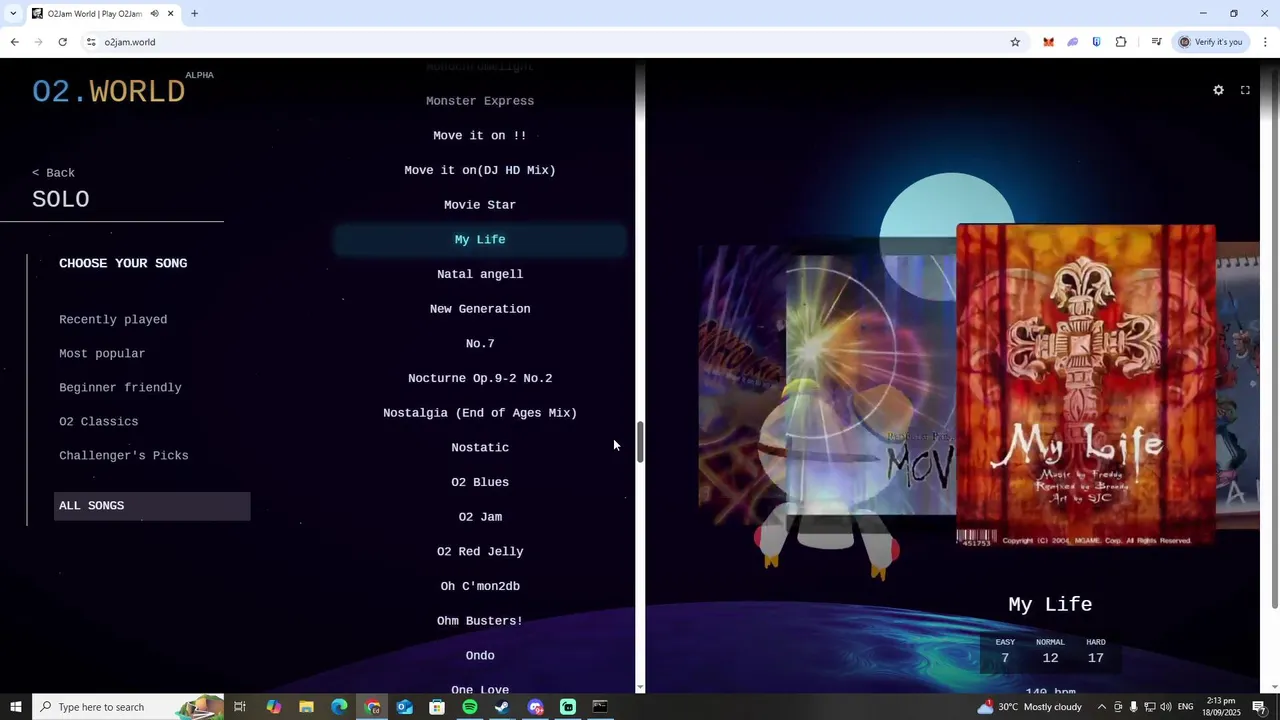Viewport: 1280px width, 720px height.
Task: Select the song 'Nocturne Op.9-2 No.2'
Action: point(480,378)
